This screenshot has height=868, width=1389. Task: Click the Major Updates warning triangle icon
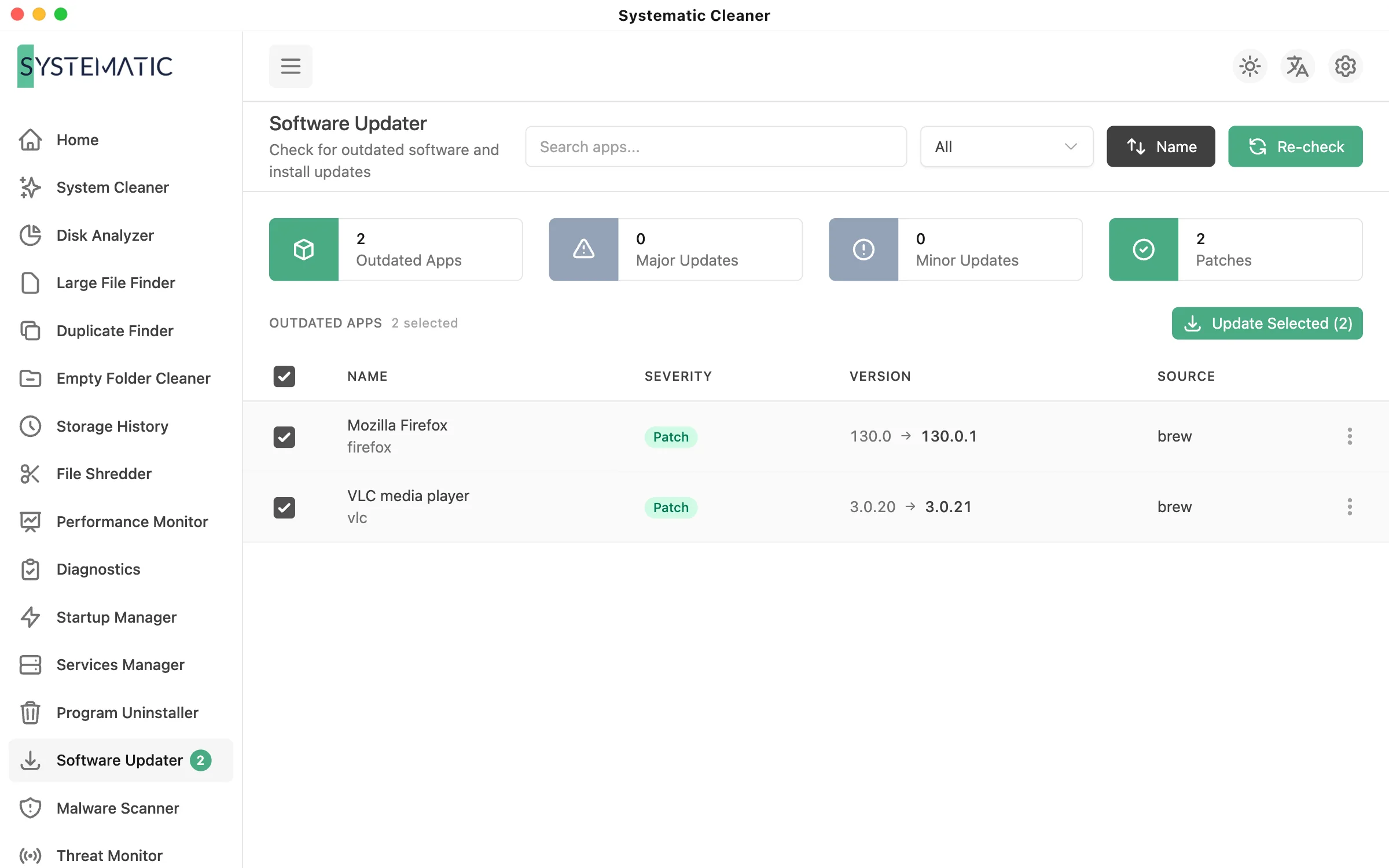[583, 249]
